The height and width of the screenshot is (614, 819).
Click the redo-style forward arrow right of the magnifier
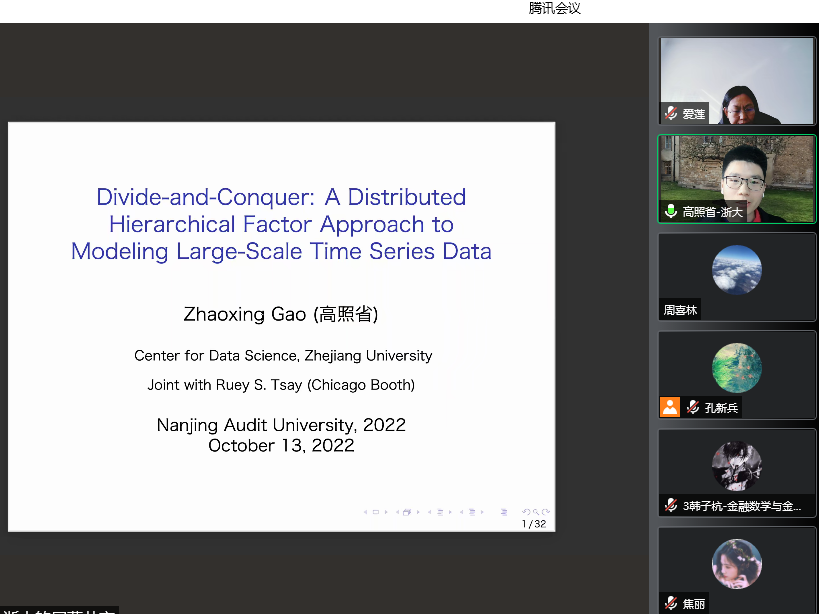[x=545, y=511]
